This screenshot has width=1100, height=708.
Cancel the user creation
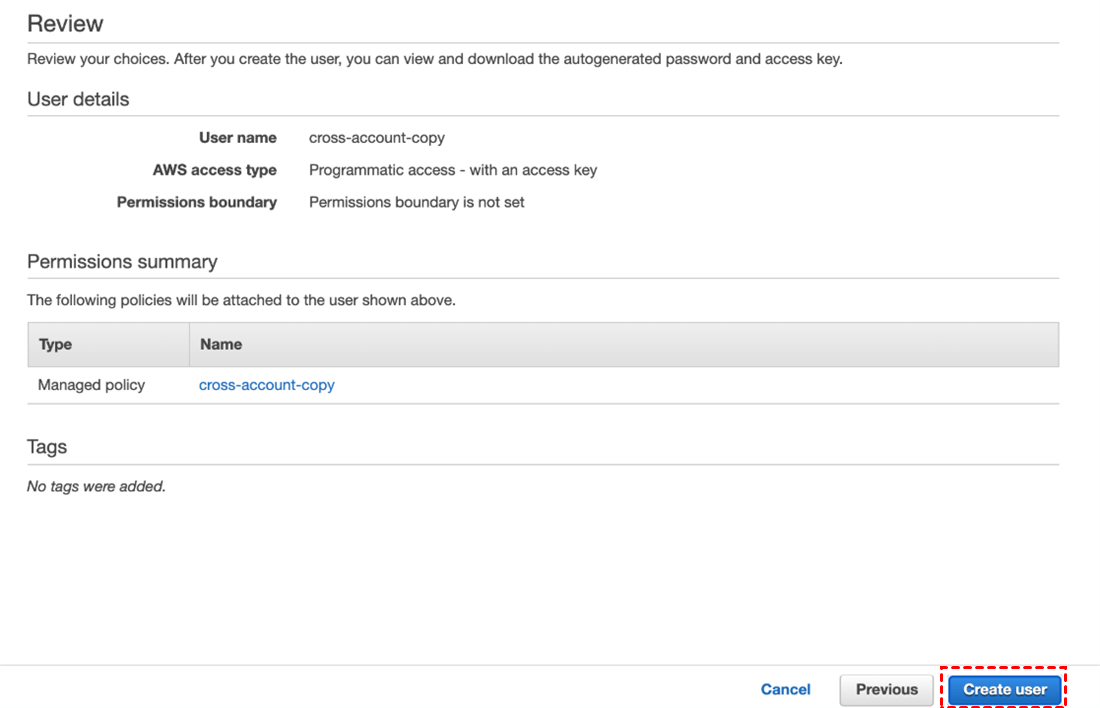pyautogui.click(x=785, y=689)
